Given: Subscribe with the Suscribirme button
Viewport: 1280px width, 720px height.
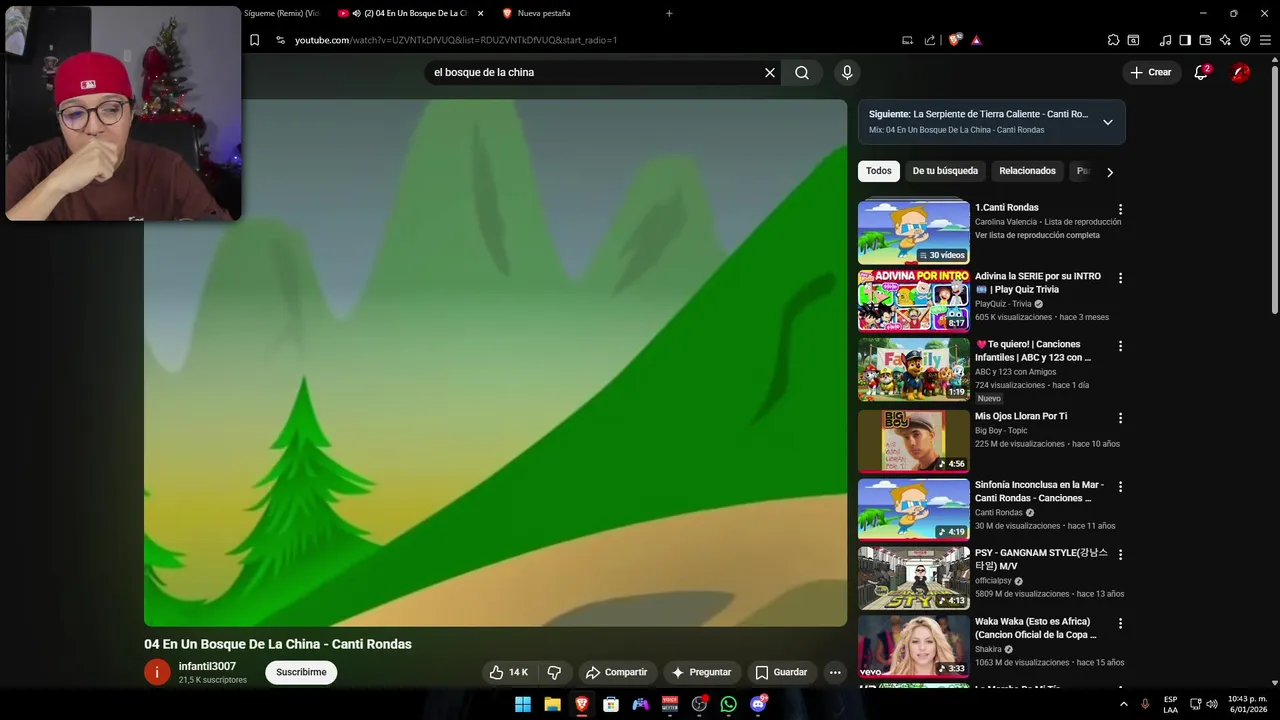Looking at the screenshot, I should tap(301, 672).
